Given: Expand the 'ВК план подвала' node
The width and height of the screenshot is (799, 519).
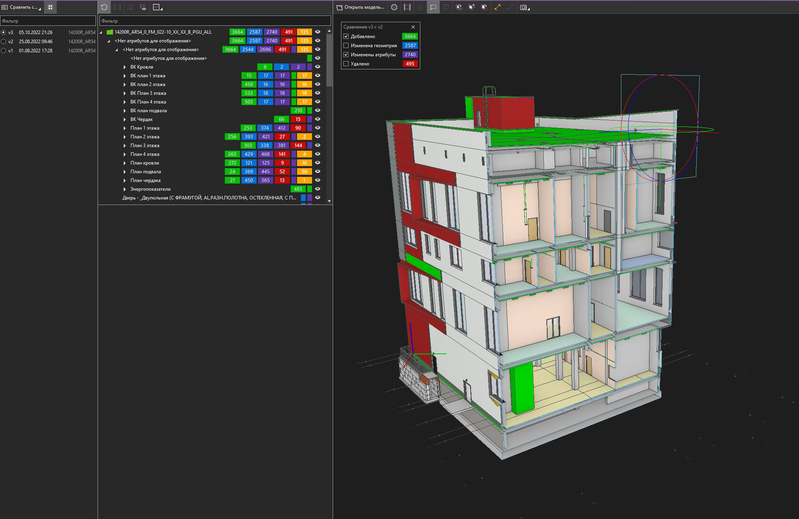Looking at the screenshot, I should [125, 111].
